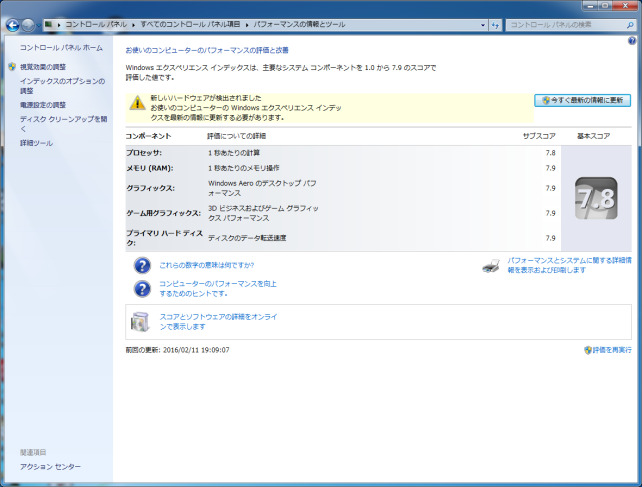The width and height of the screenshot is (642, 487).
Task: Expand the arrow before コントロール パネル breadcrumb
Action: pos(59,25)
